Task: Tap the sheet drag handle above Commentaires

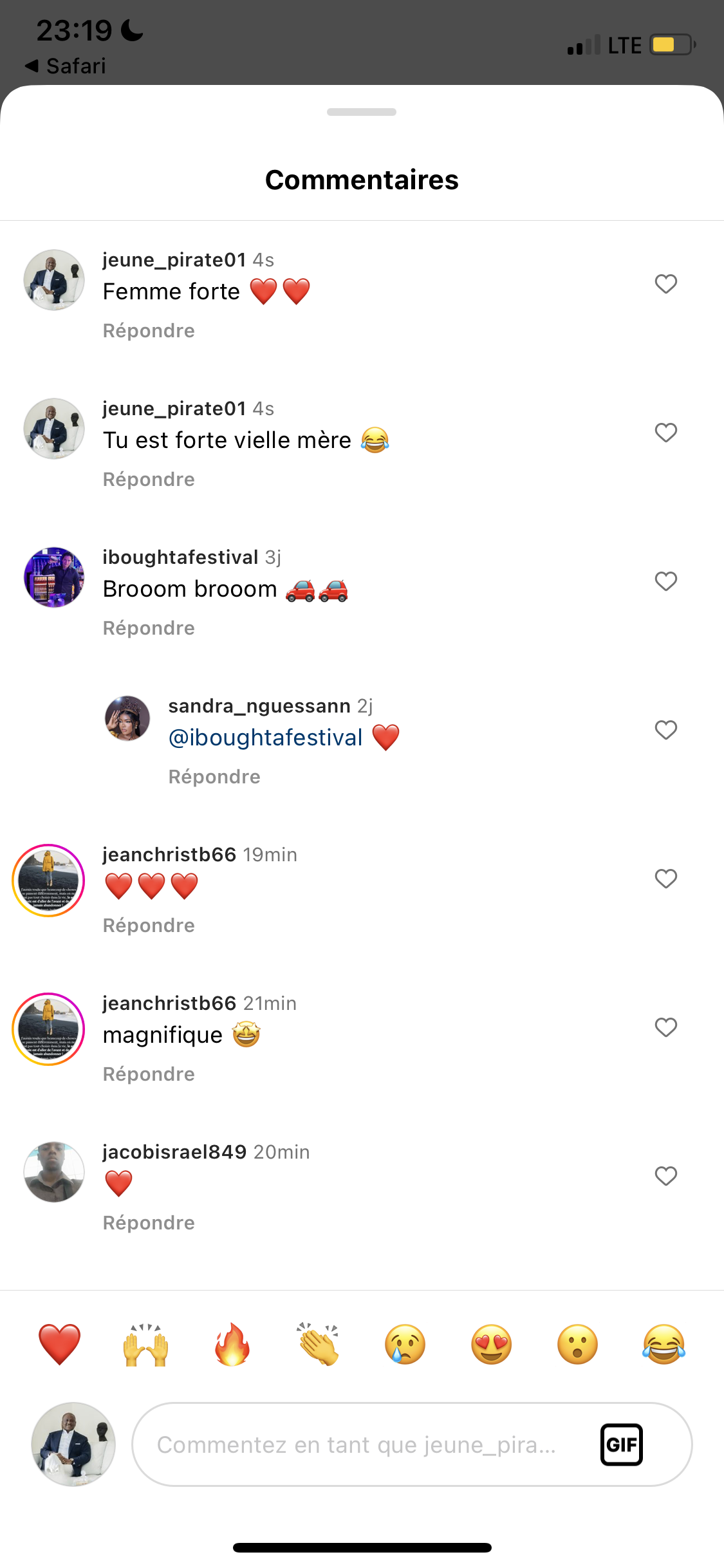Action: 362,112
